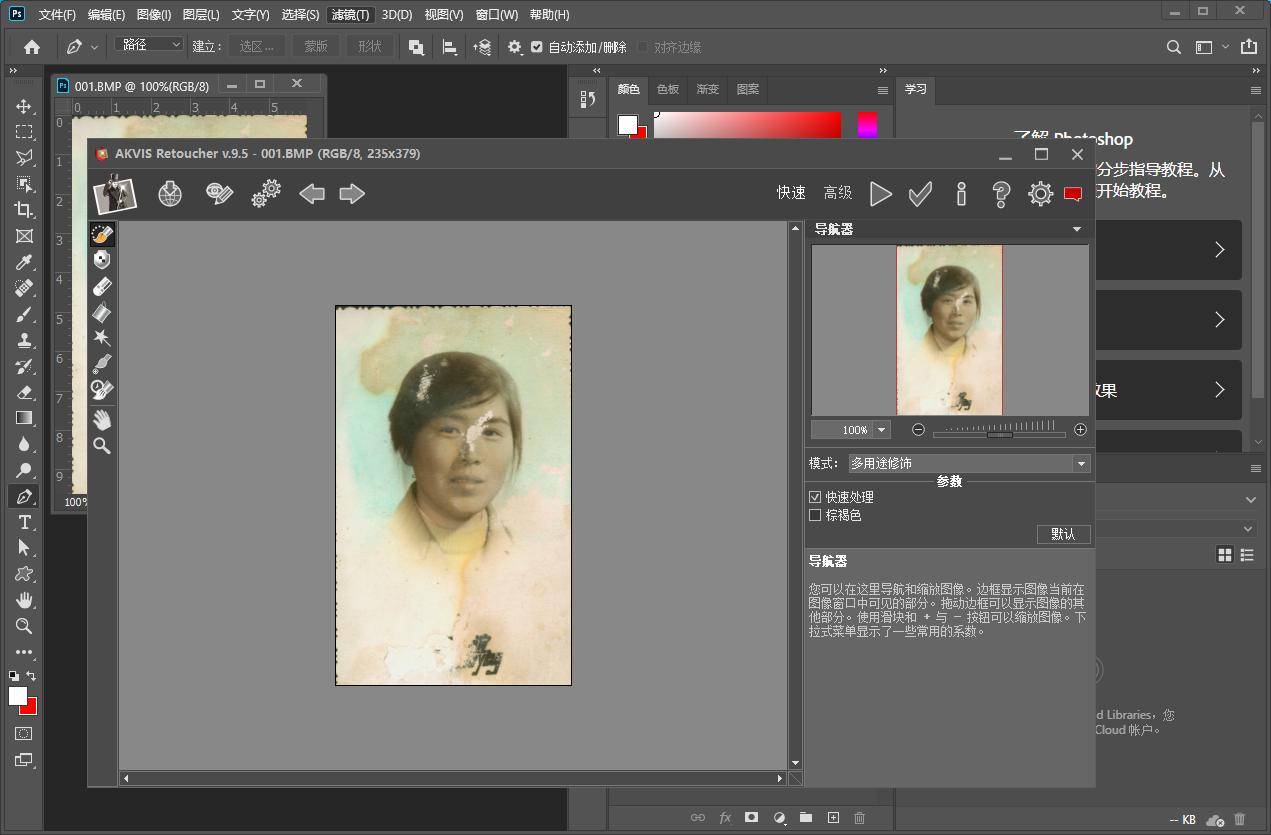Select the Zoom magnifier tool in AKVIS

102,446
